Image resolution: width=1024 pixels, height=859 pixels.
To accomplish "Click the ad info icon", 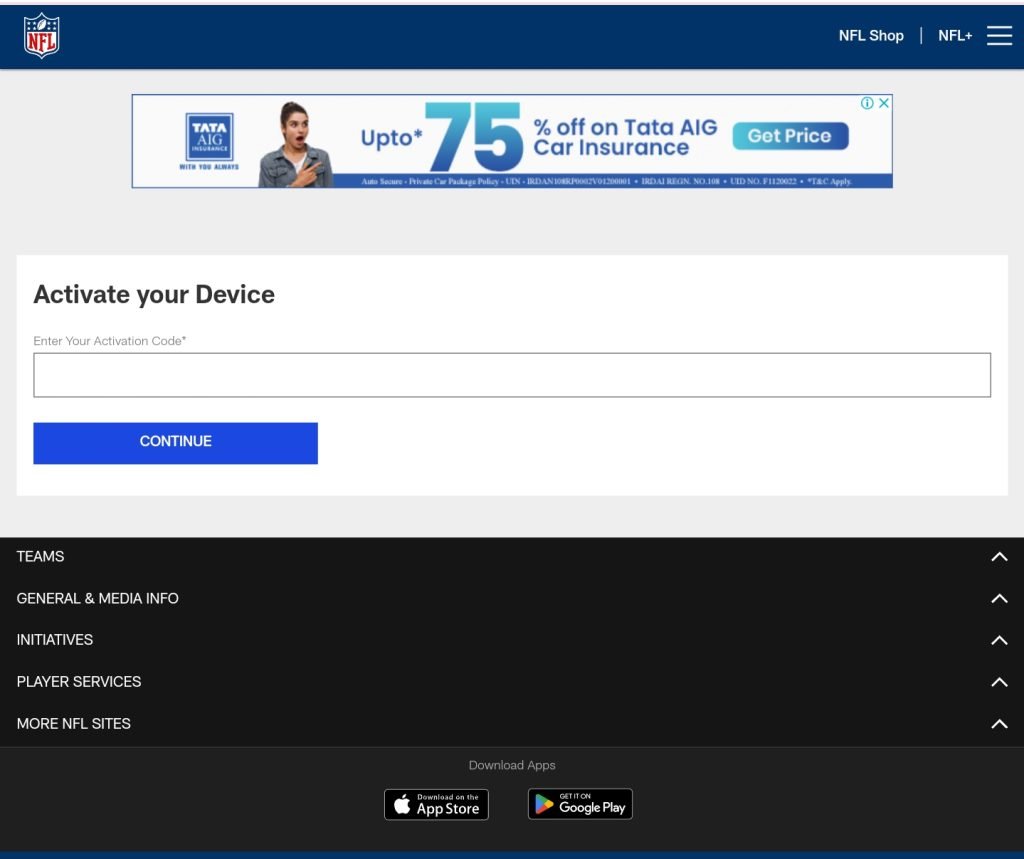I will pyautogui.click(x=867, y=103).
